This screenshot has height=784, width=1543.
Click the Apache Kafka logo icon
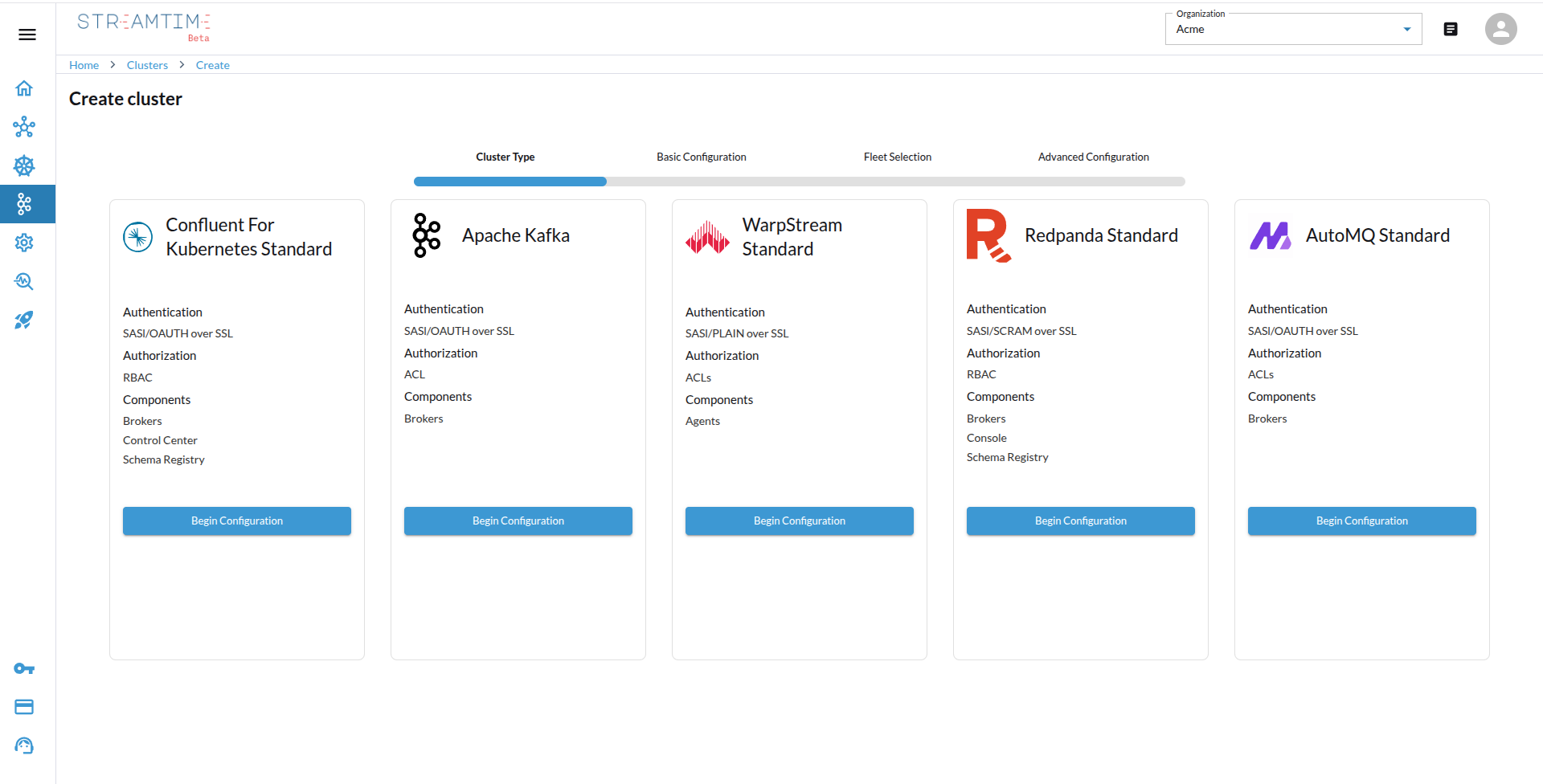pyautogui.click(x=427, y=235)
